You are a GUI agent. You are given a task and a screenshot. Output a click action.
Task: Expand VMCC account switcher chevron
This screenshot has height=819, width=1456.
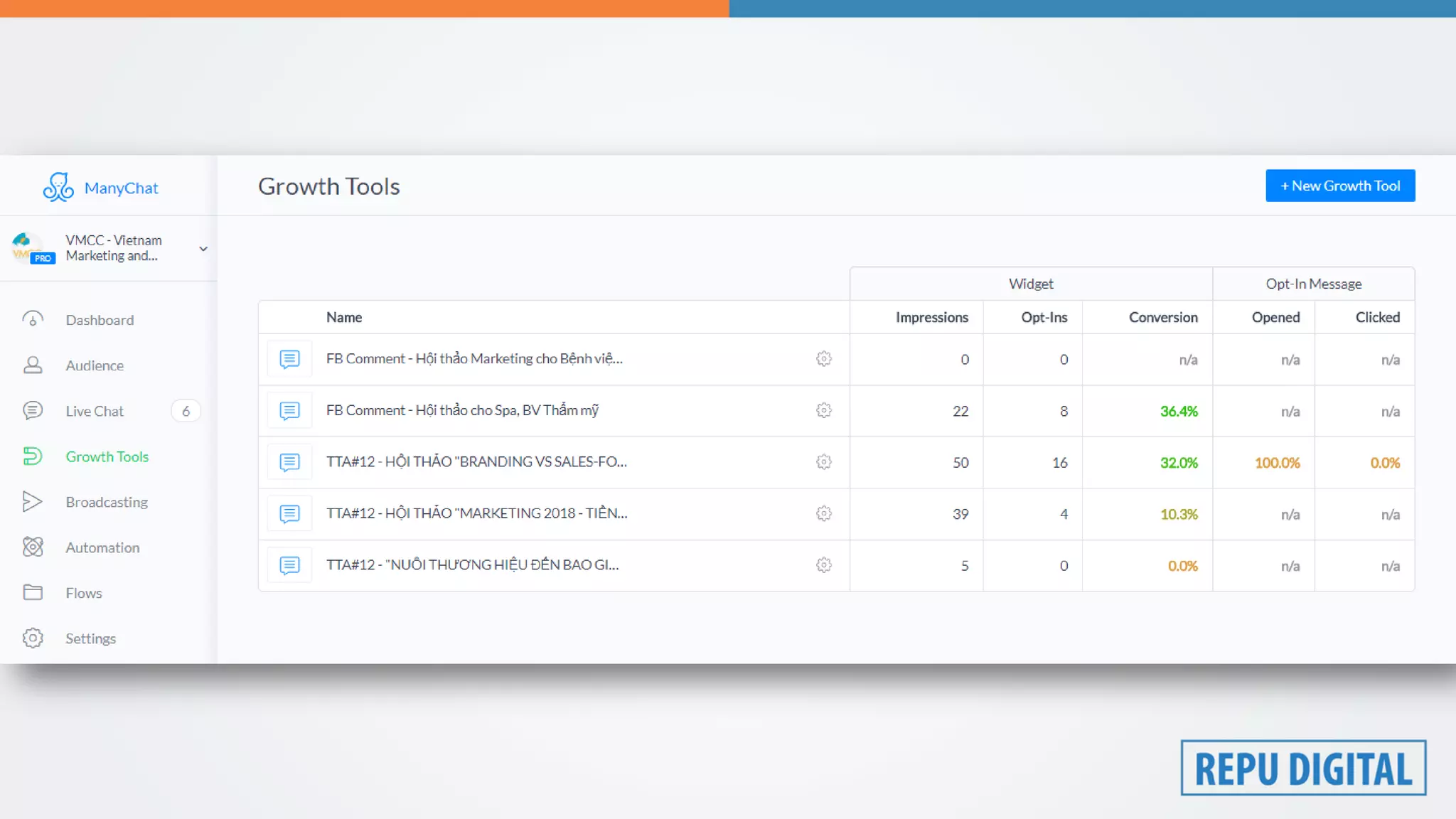point(203,249)
